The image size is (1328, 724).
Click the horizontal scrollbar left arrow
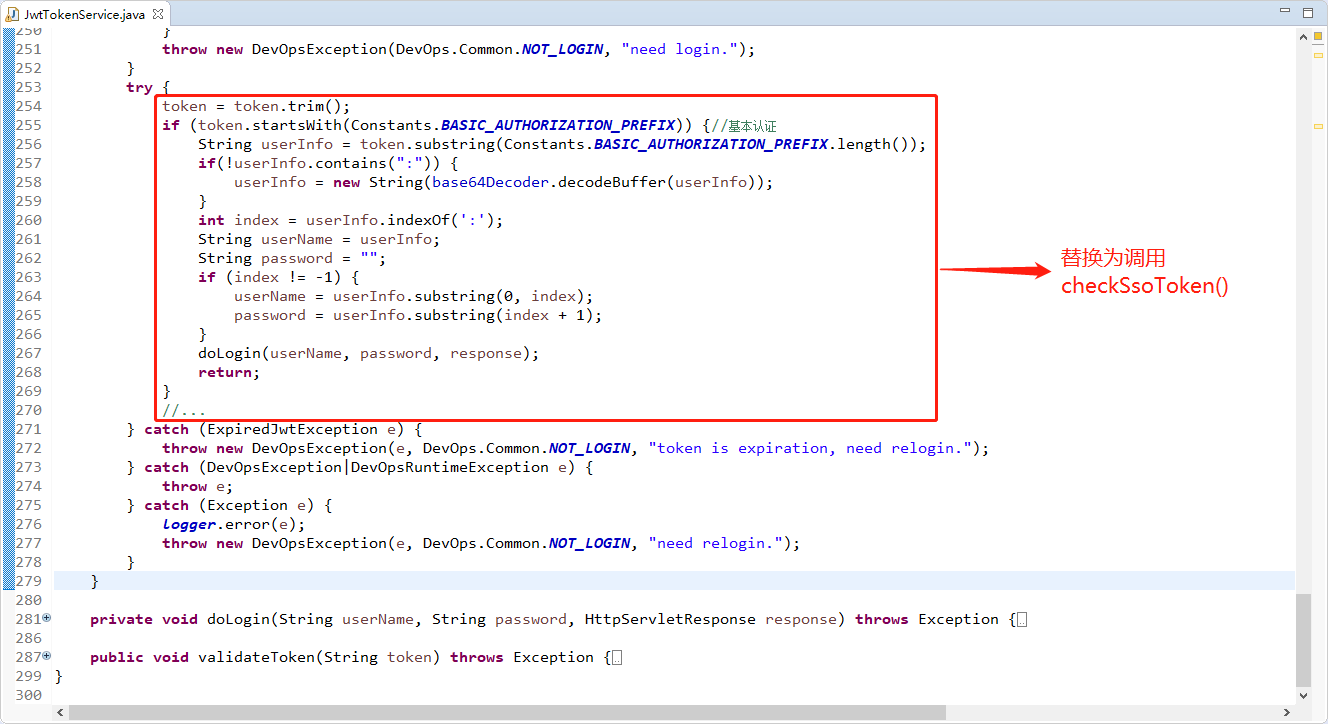pyautogui.click(x=61, y=713)
